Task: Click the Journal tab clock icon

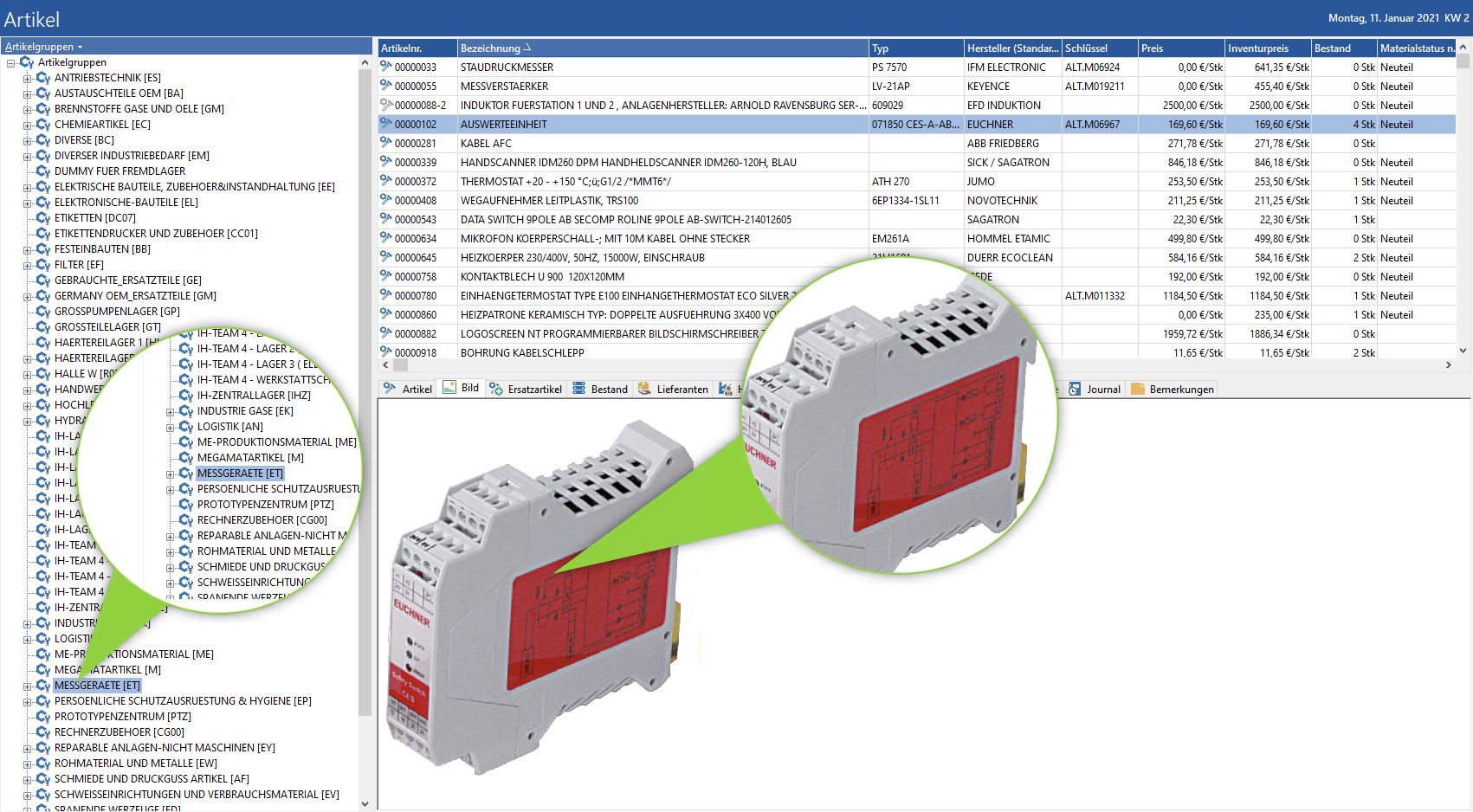Action: coord(1075,389)
